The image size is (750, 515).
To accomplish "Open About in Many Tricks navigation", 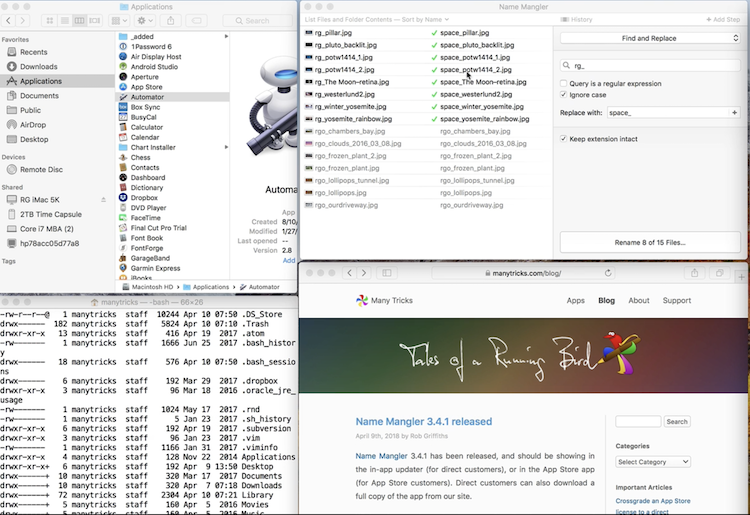I will point(639,300).
